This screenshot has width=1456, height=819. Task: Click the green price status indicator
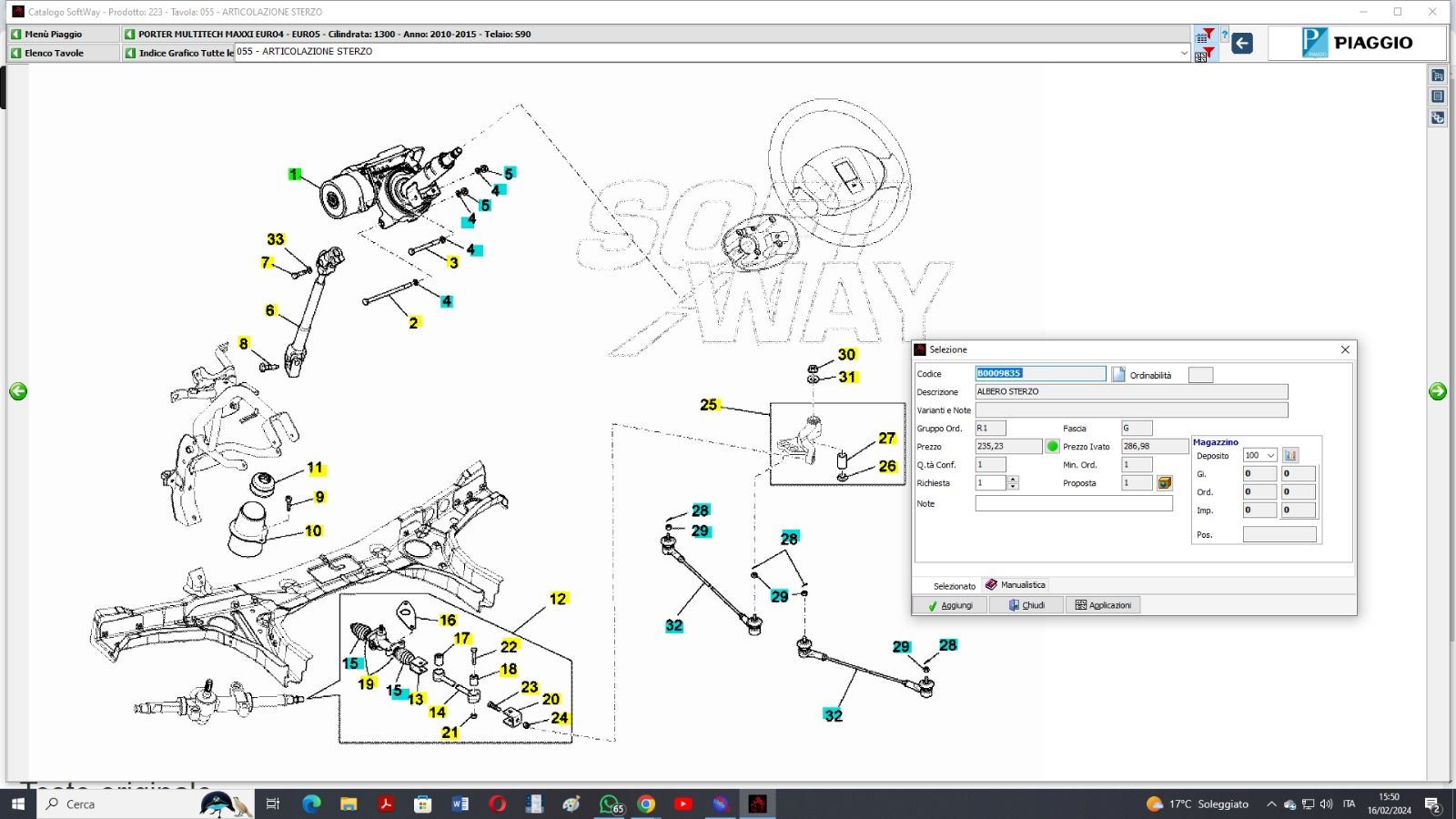click(1053, 446)
